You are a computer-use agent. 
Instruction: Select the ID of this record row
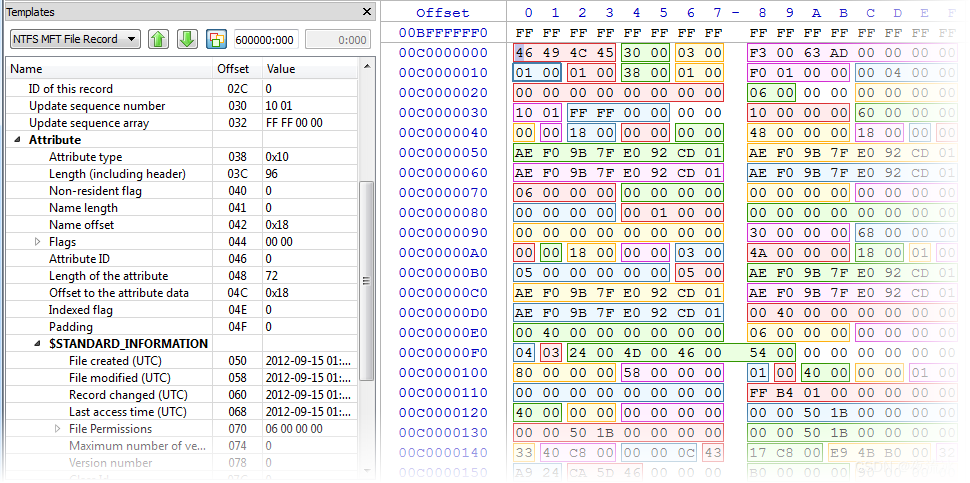182,88
